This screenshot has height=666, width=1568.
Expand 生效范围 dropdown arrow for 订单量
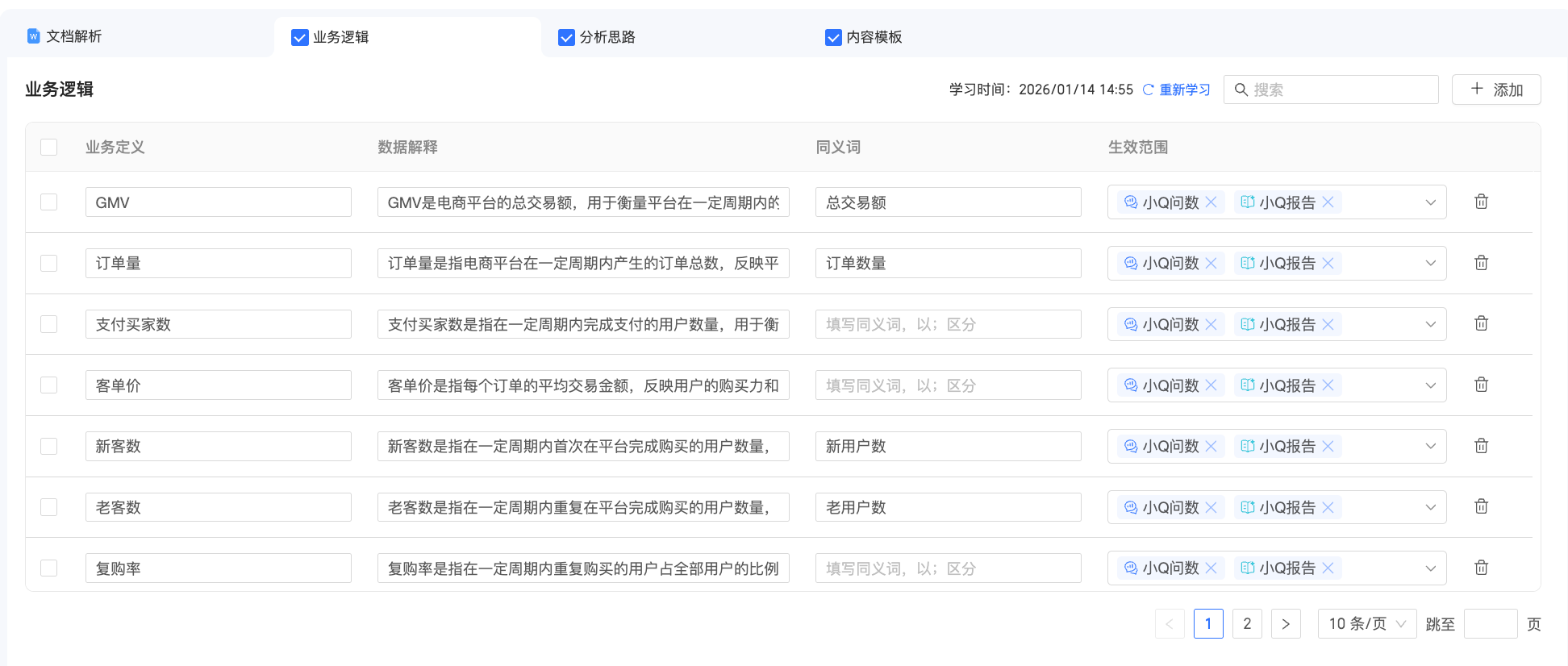click(1430, 263)
